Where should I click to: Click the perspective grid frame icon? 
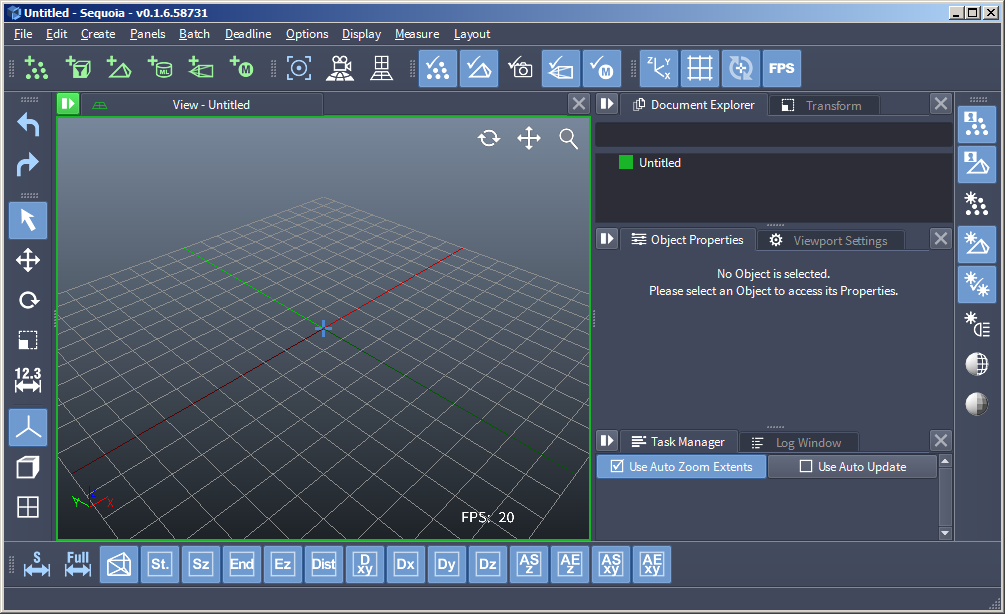[381, 68]
